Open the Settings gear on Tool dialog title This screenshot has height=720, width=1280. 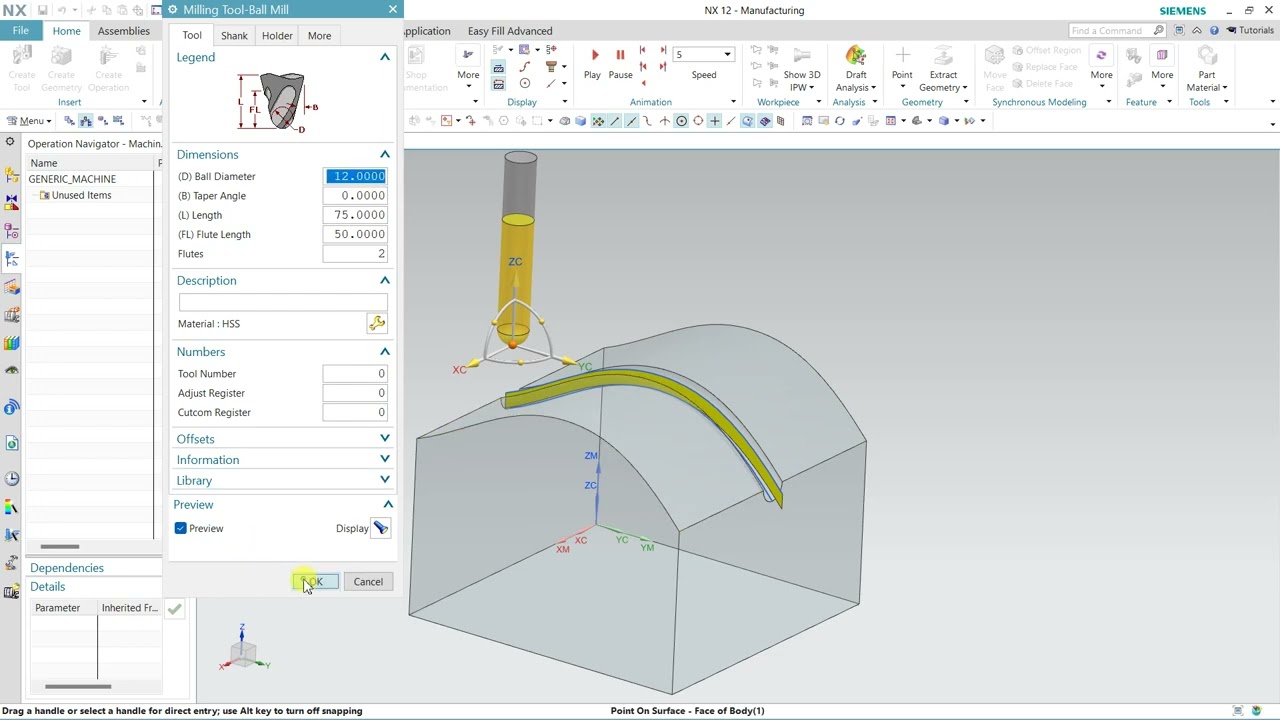click(x=173, y=10)
